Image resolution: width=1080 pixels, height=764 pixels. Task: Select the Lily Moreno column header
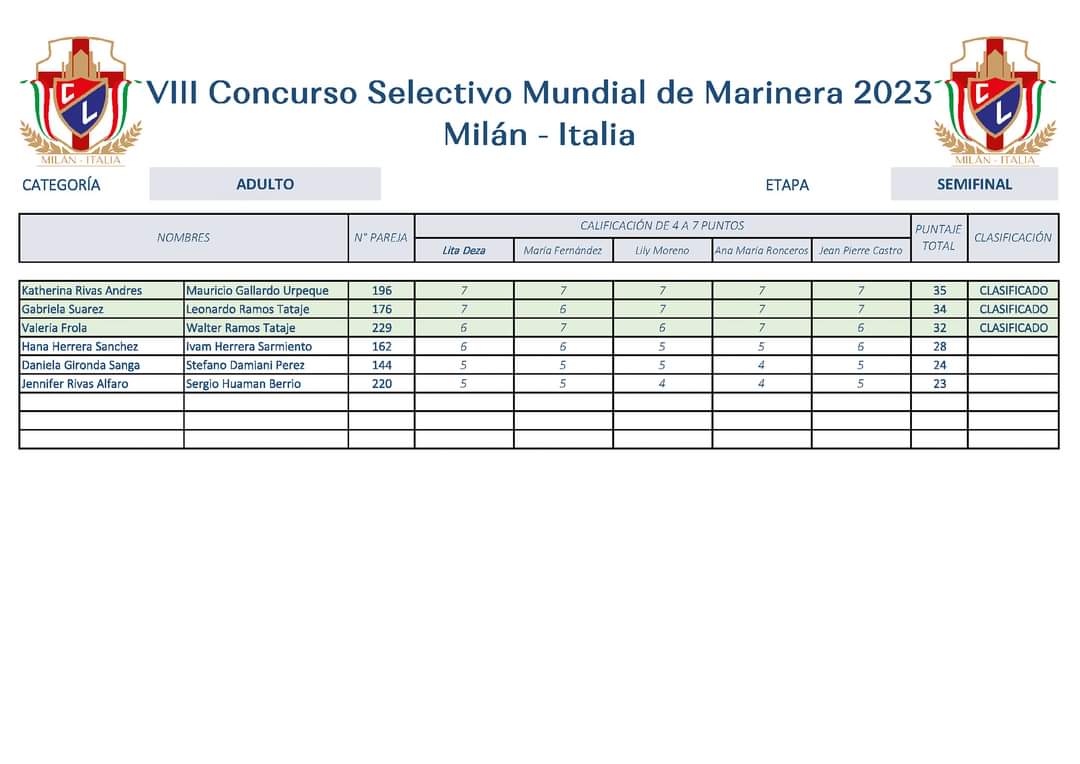662,250
